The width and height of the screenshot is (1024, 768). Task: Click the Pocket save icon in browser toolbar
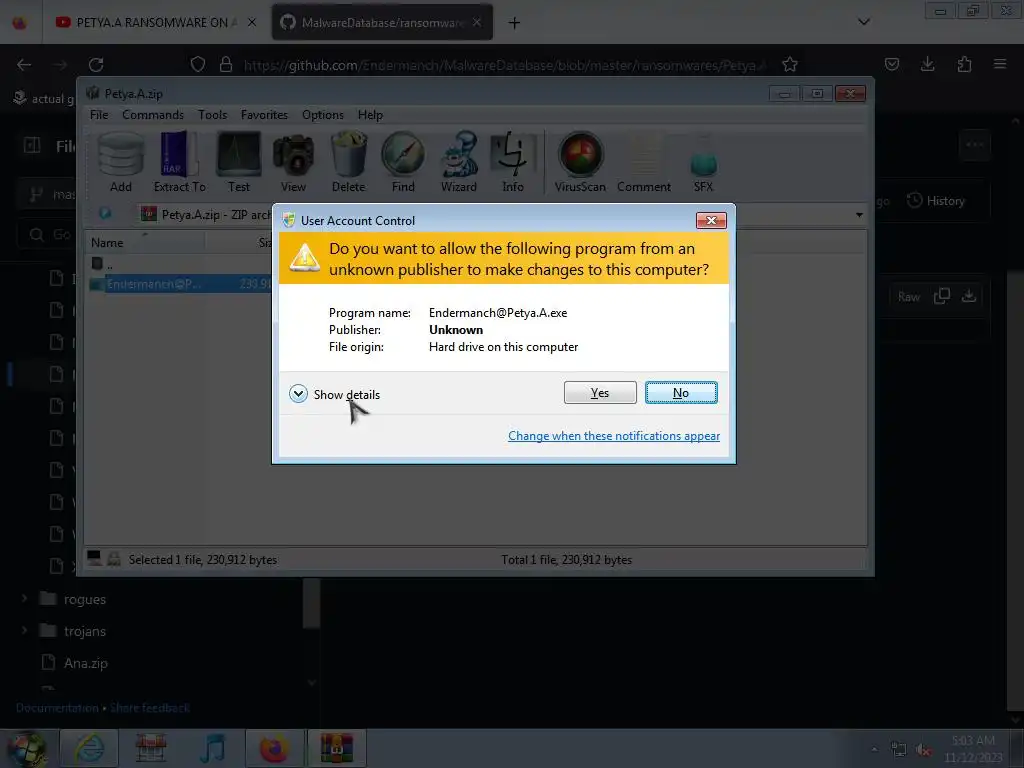click(891, 64)
